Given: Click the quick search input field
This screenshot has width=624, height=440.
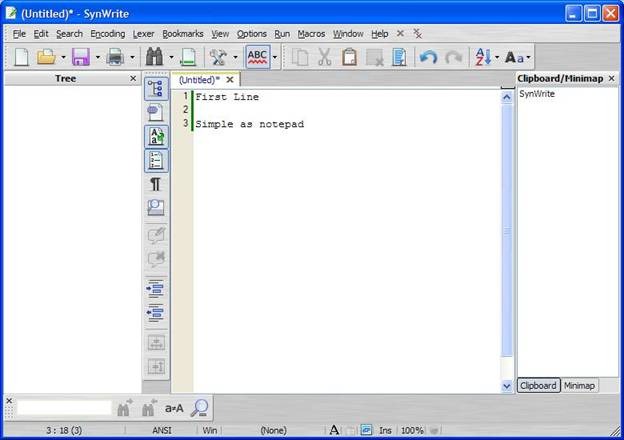Looking at the screenshot, I should coord(64,408).
